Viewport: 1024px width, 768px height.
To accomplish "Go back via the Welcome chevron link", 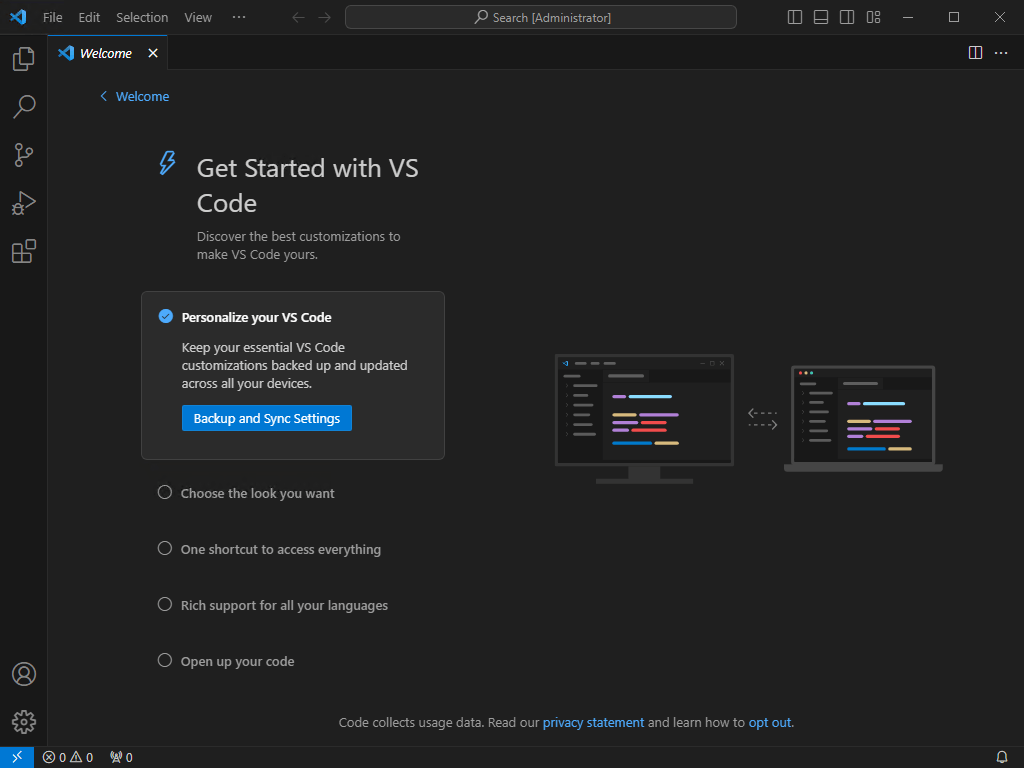I will point(135,97).
